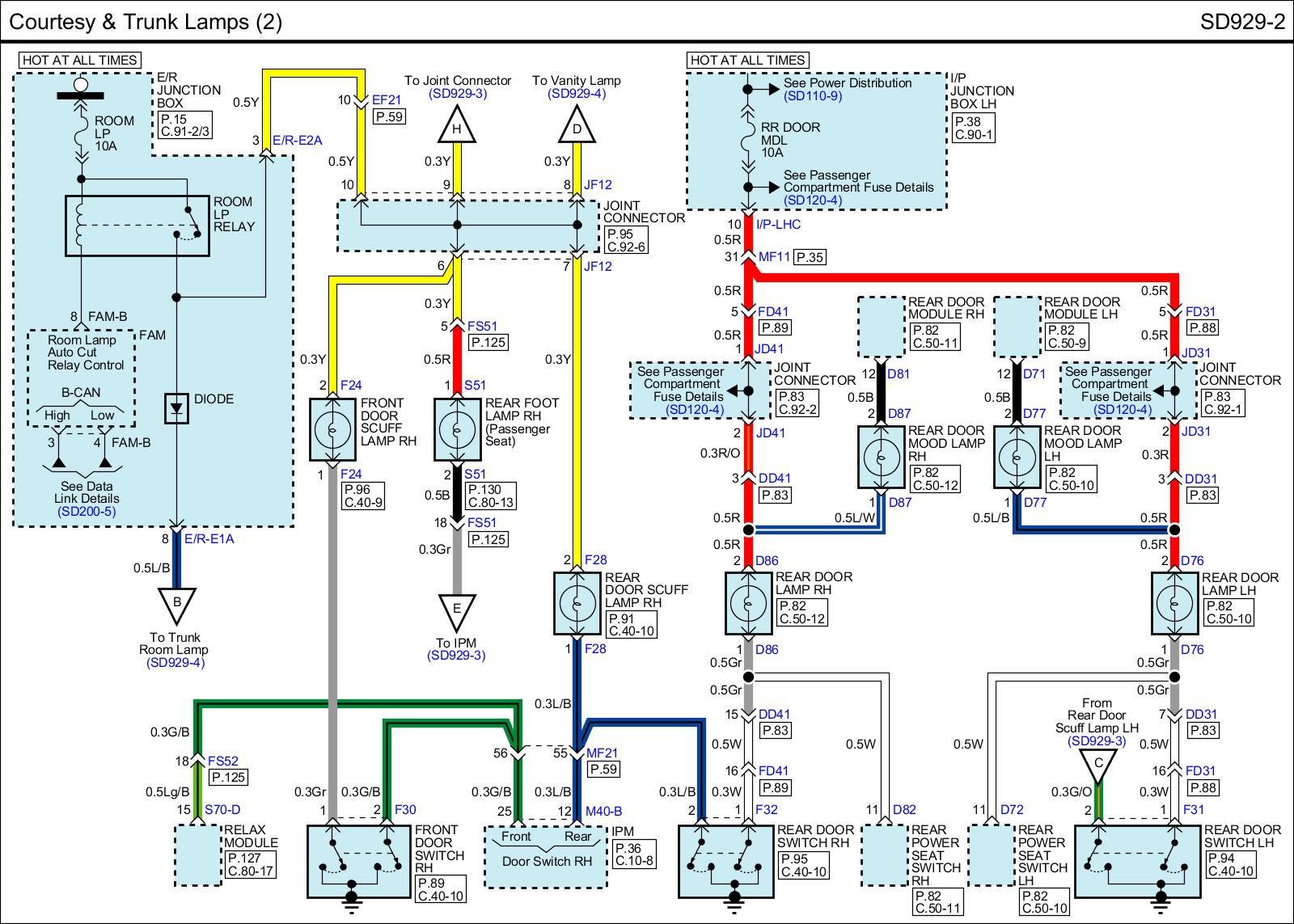Click the Rear Door Lamp LH bulb icon
Image resolution: width=1294 pixels, height=924 pixels.
coord(1175,603)
